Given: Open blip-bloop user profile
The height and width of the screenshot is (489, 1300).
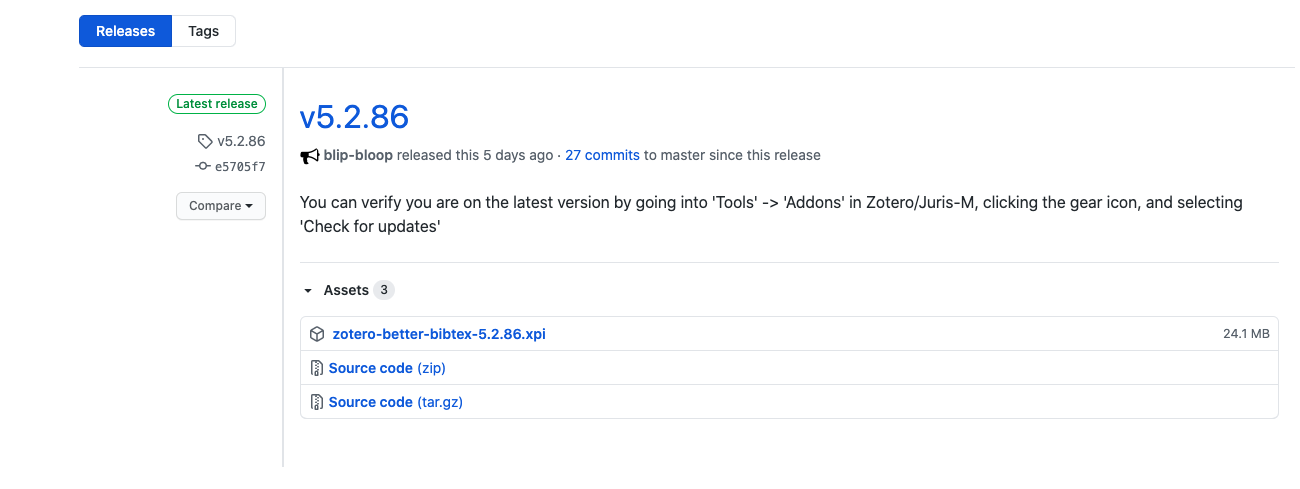Looking at the screenshot, I should [358, 156].
